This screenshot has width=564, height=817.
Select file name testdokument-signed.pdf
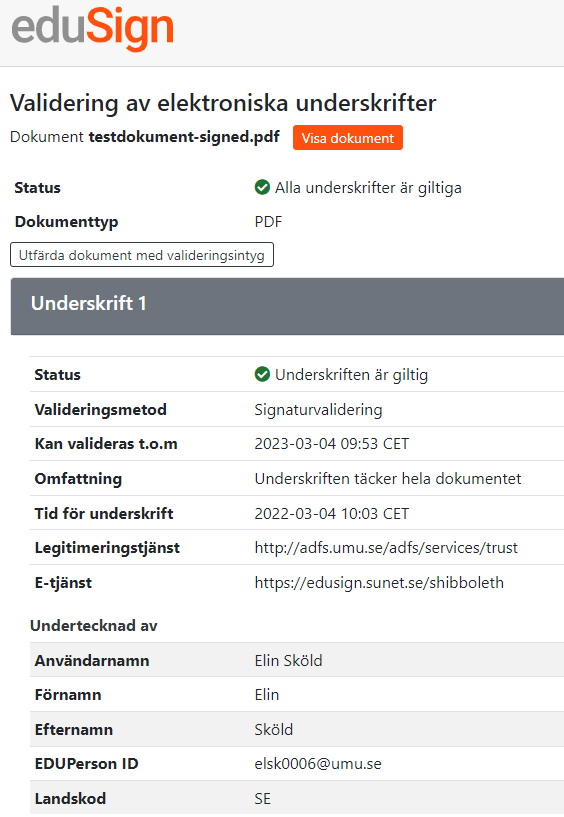click(184, 137)
